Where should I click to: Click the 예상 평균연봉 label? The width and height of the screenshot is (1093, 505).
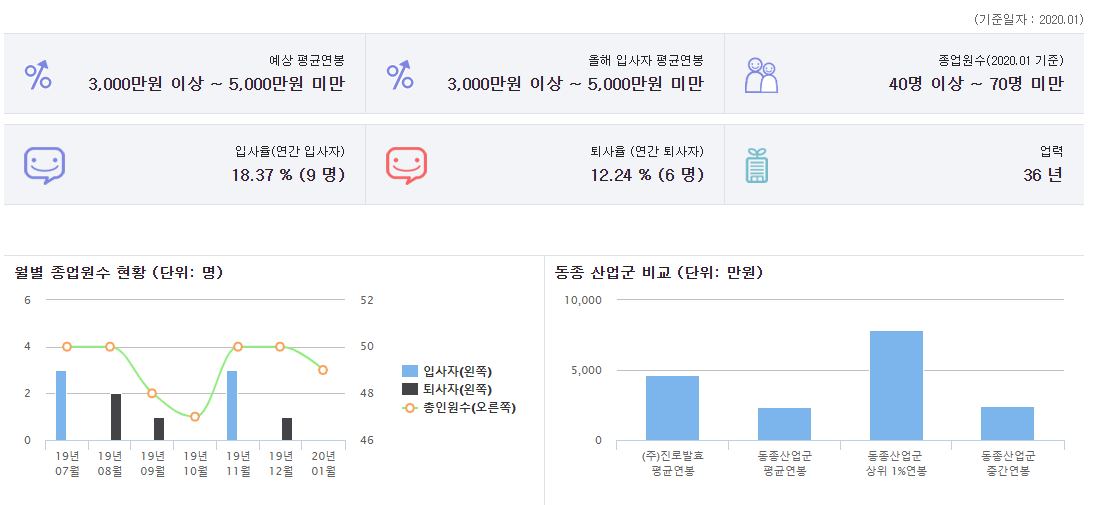point(307,61)
